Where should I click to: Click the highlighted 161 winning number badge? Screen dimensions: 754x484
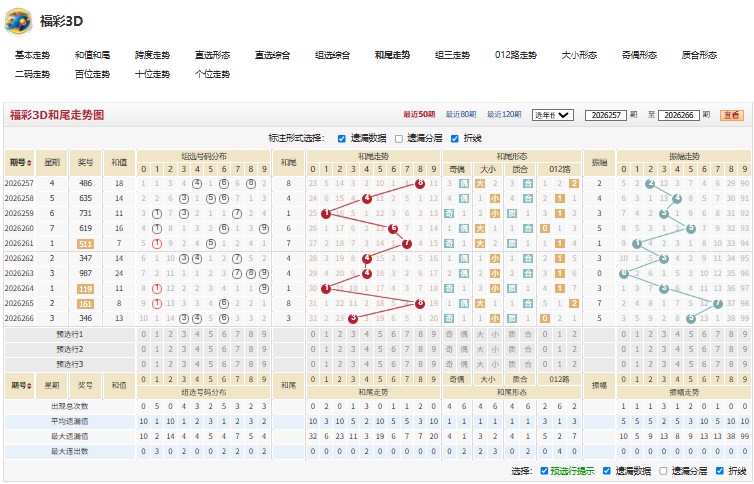pyautogui.click(x=85, y=304)
